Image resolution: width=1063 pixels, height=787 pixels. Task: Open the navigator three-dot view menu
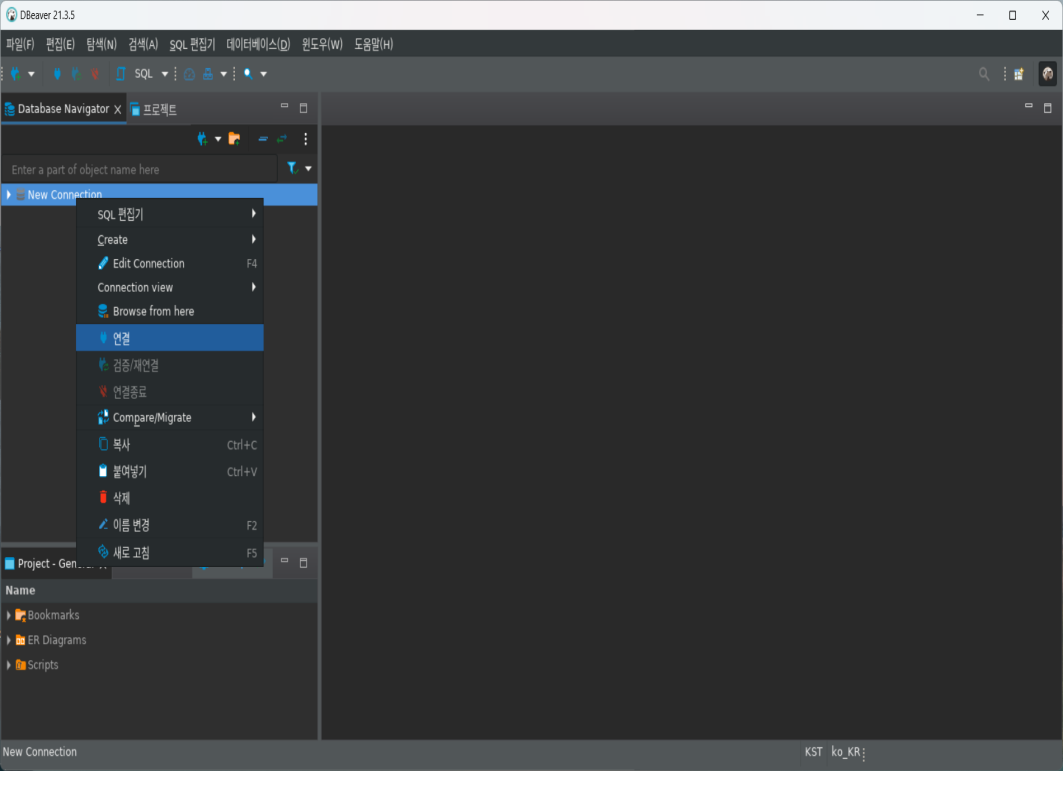click(x=306, y=139)
